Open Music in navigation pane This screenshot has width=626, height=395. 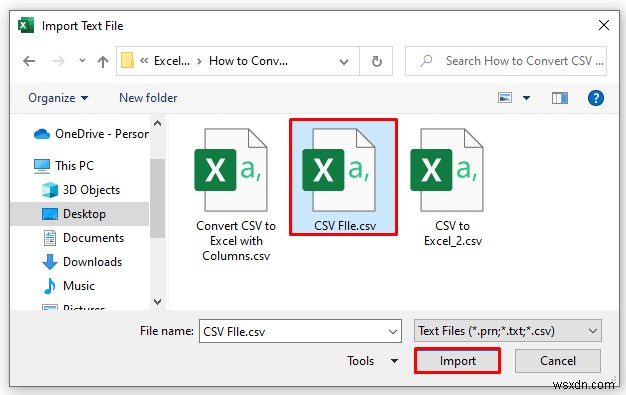(69, 286)
